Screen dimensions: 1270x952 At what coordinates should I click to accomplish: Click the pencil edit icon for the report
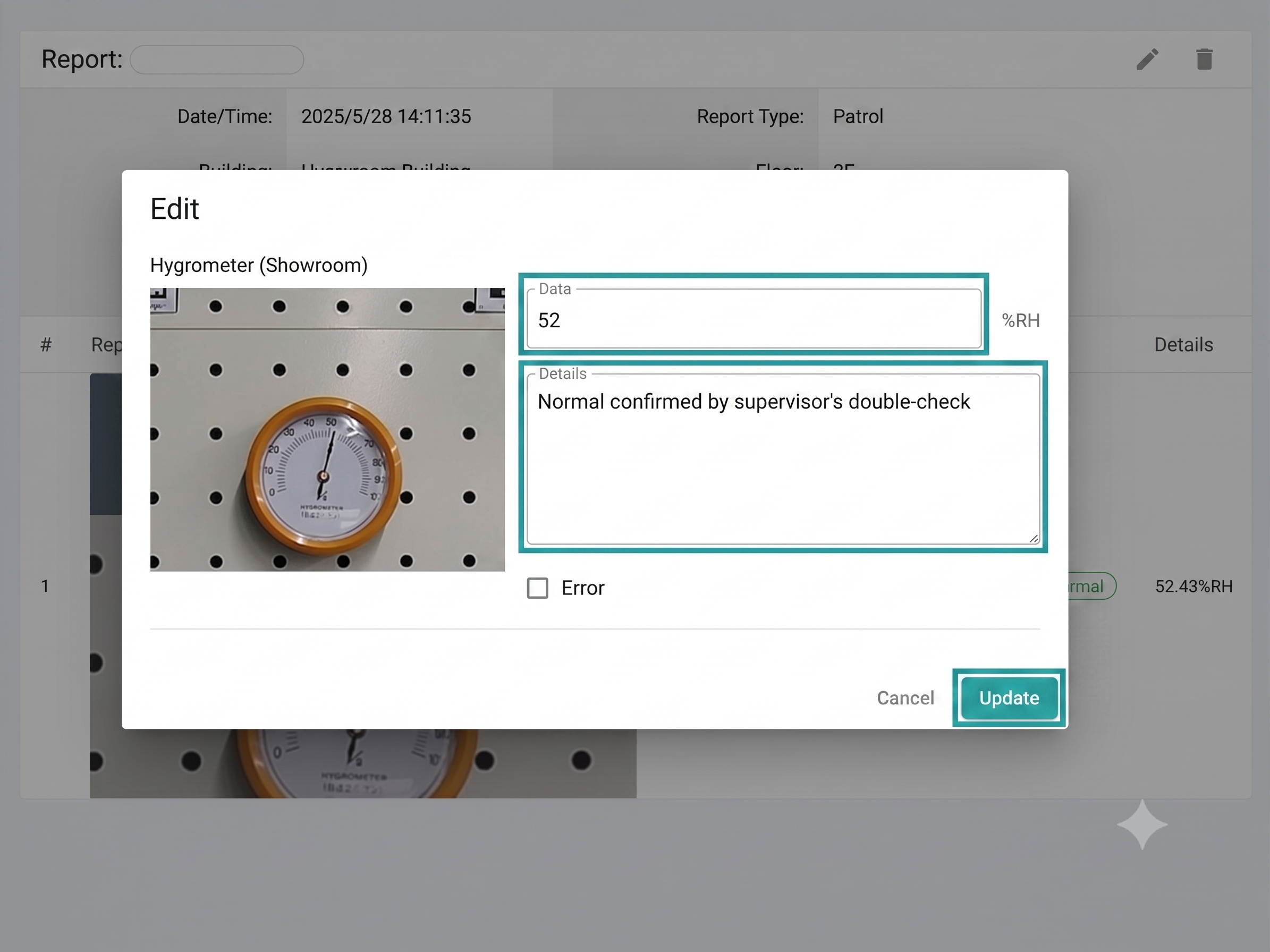tap(1147, 59)
